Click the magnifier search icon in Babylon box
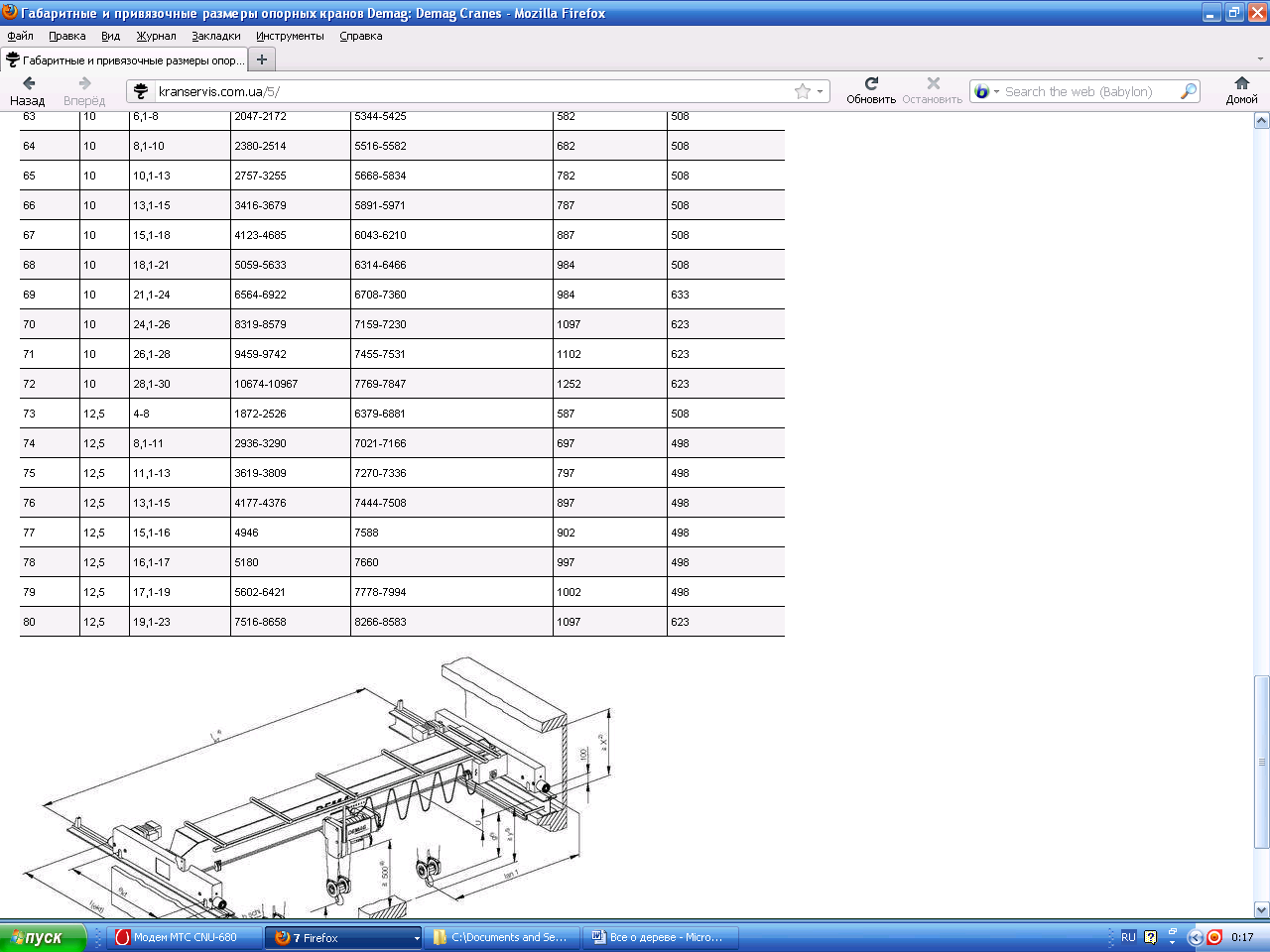Screen dimensions: 1270x952 point(1188,91)
